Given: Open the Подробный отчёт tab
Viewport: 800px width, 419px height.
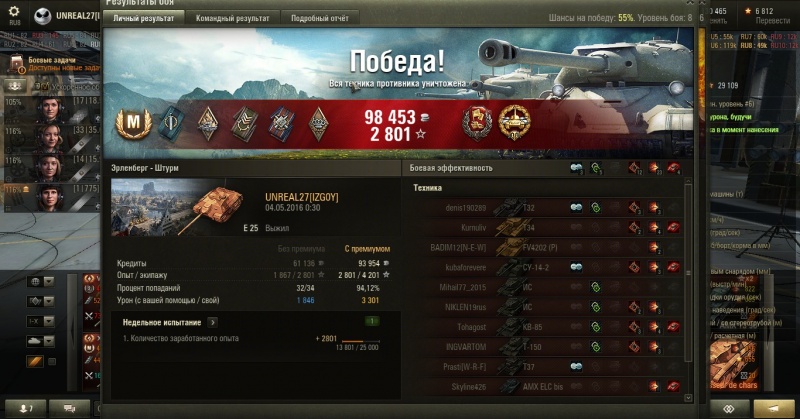Looking at the screenshot, I should (x=320, y=18).
